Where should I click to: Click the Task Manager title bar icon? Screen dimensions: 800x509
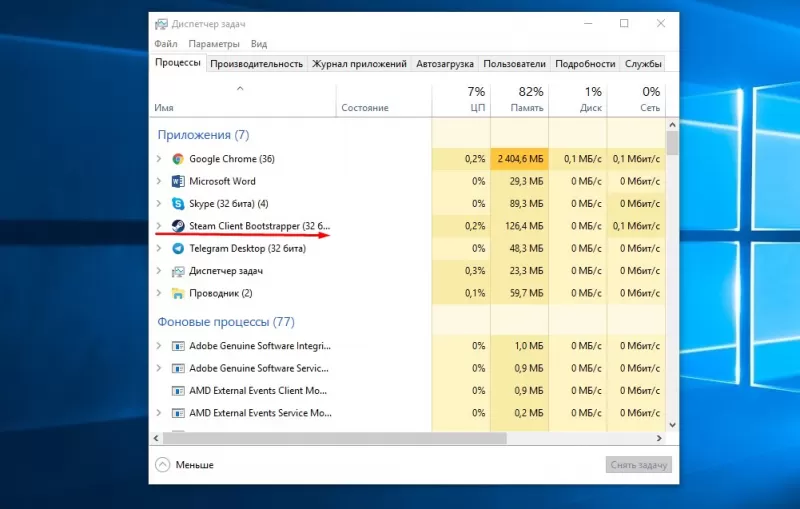[x=161, y=24]
